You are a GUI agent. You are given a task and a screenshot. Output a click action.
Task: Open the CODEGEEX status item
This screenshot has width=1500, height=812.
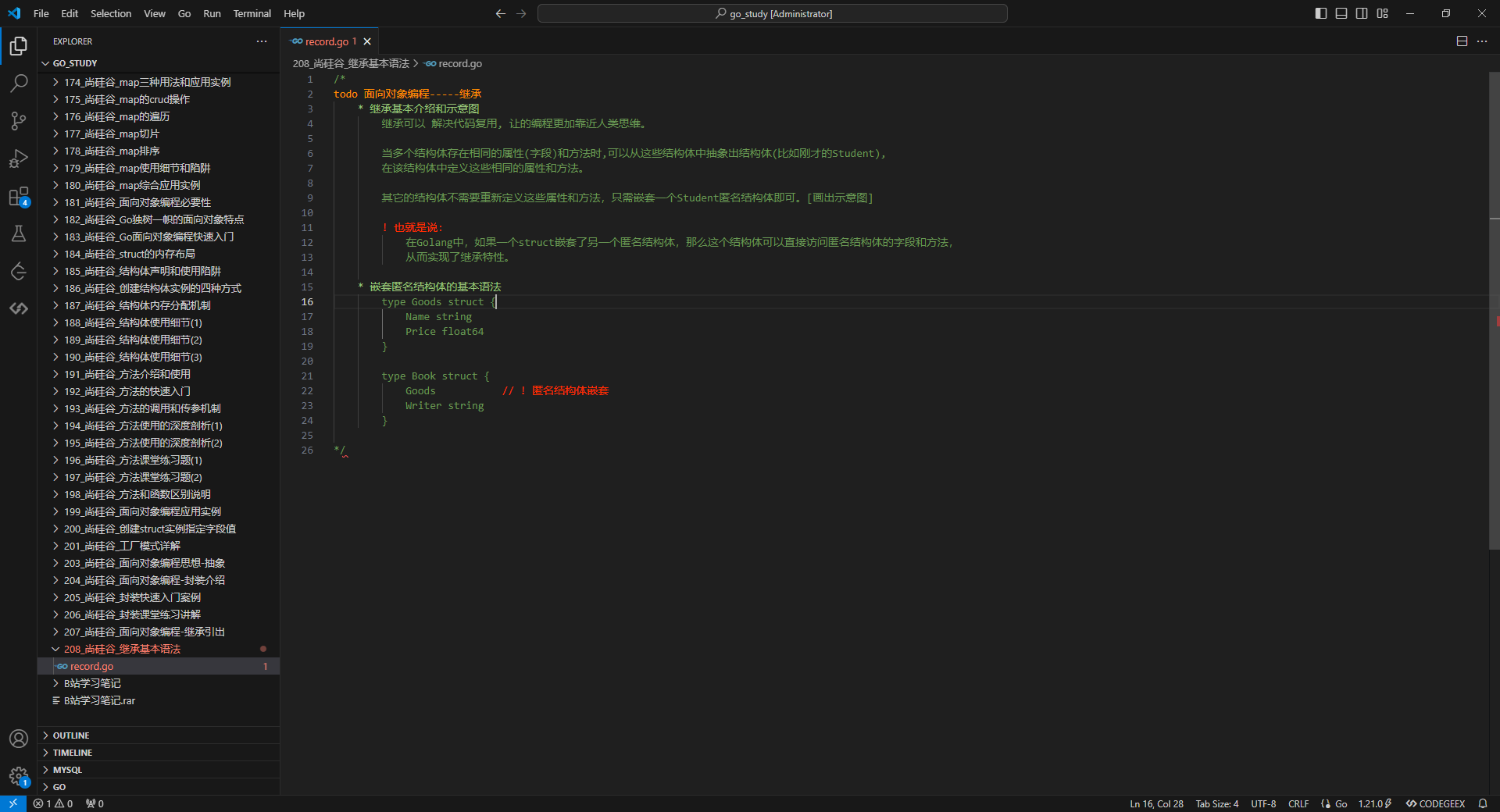coord(1436,803)
